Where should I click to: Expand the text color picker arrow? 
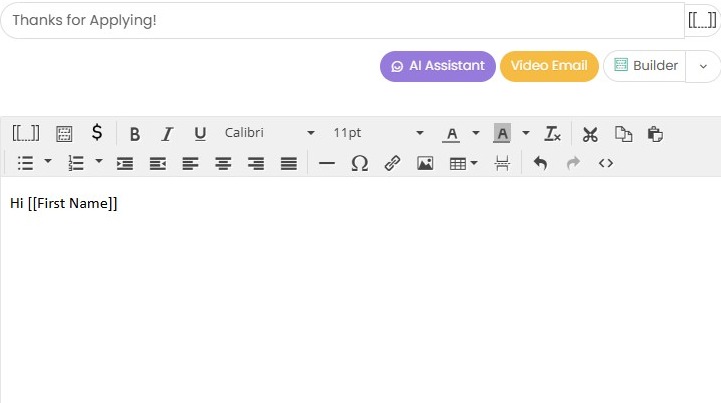point(476,134)
